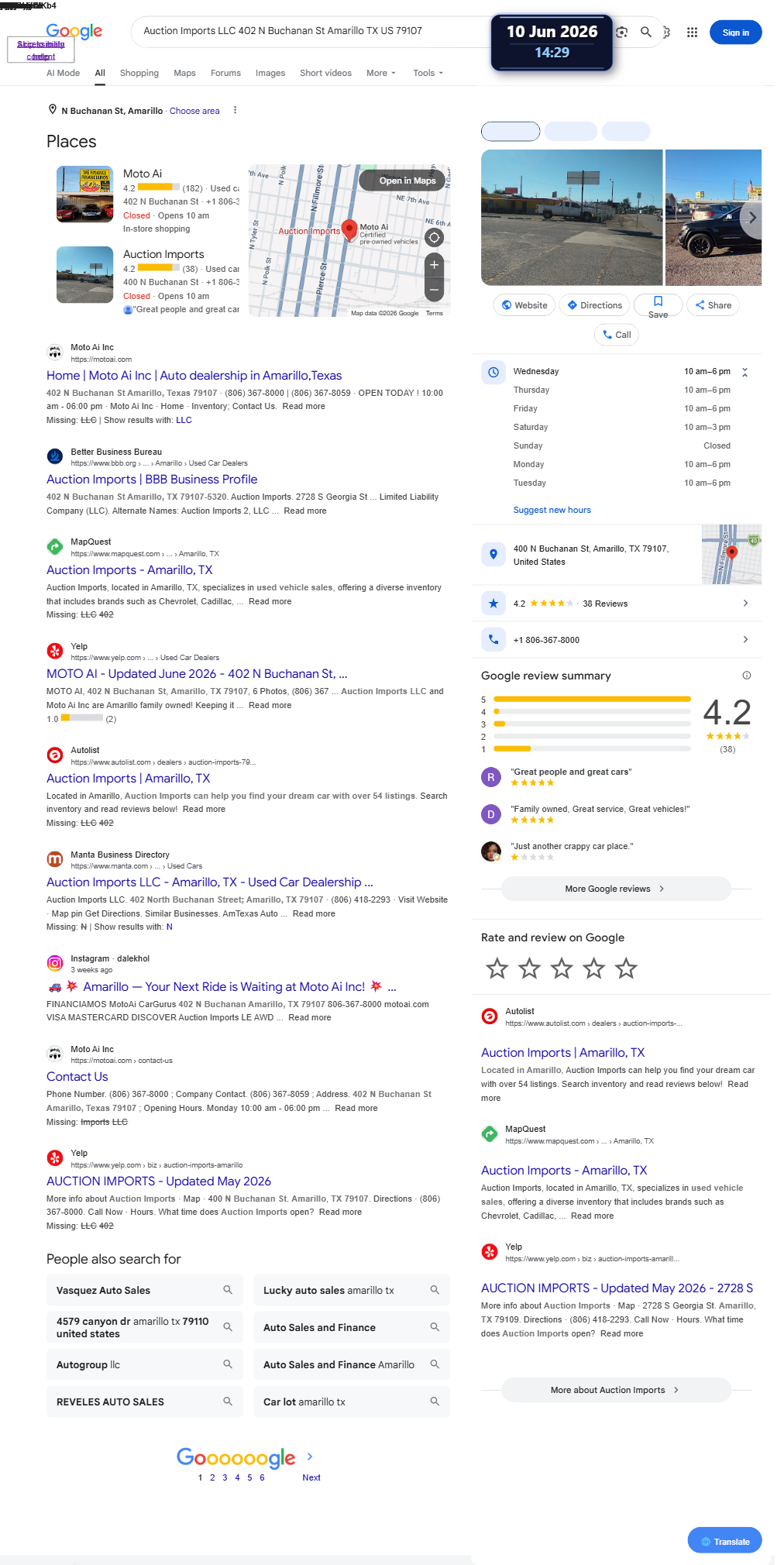Screen dimensions: 784x1565
Task: Collapse the business hours list
Action: (744, 372)
